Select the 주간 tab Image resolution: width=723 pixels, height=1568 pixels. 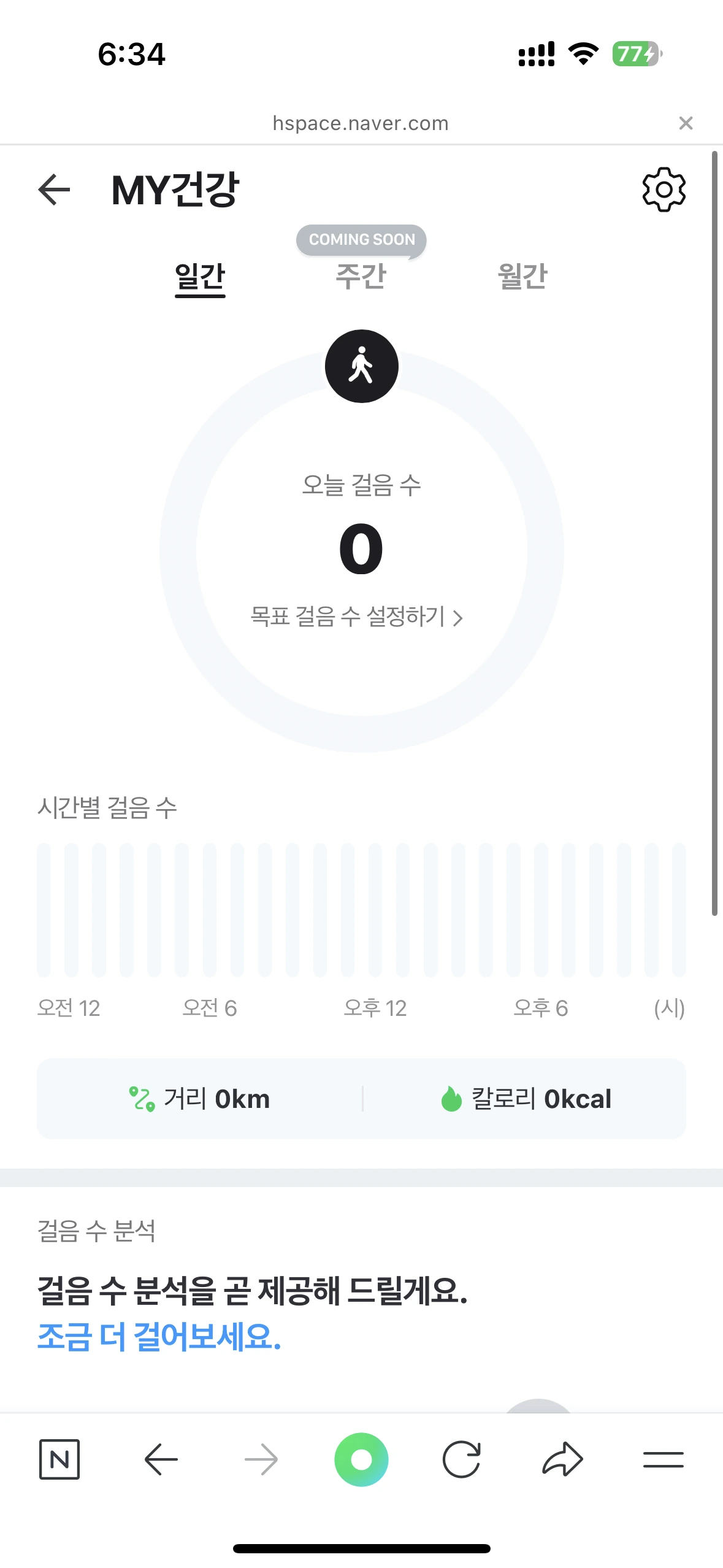(361, 276)
